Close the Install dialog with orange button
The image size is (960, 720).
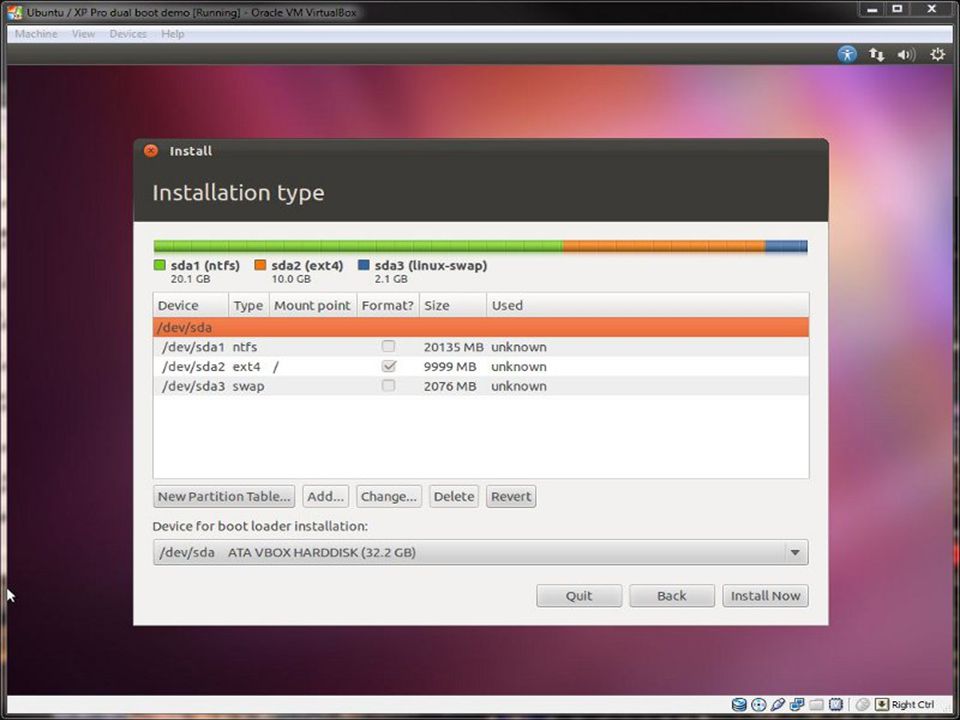pyautogui.click(x=151, y=151)
